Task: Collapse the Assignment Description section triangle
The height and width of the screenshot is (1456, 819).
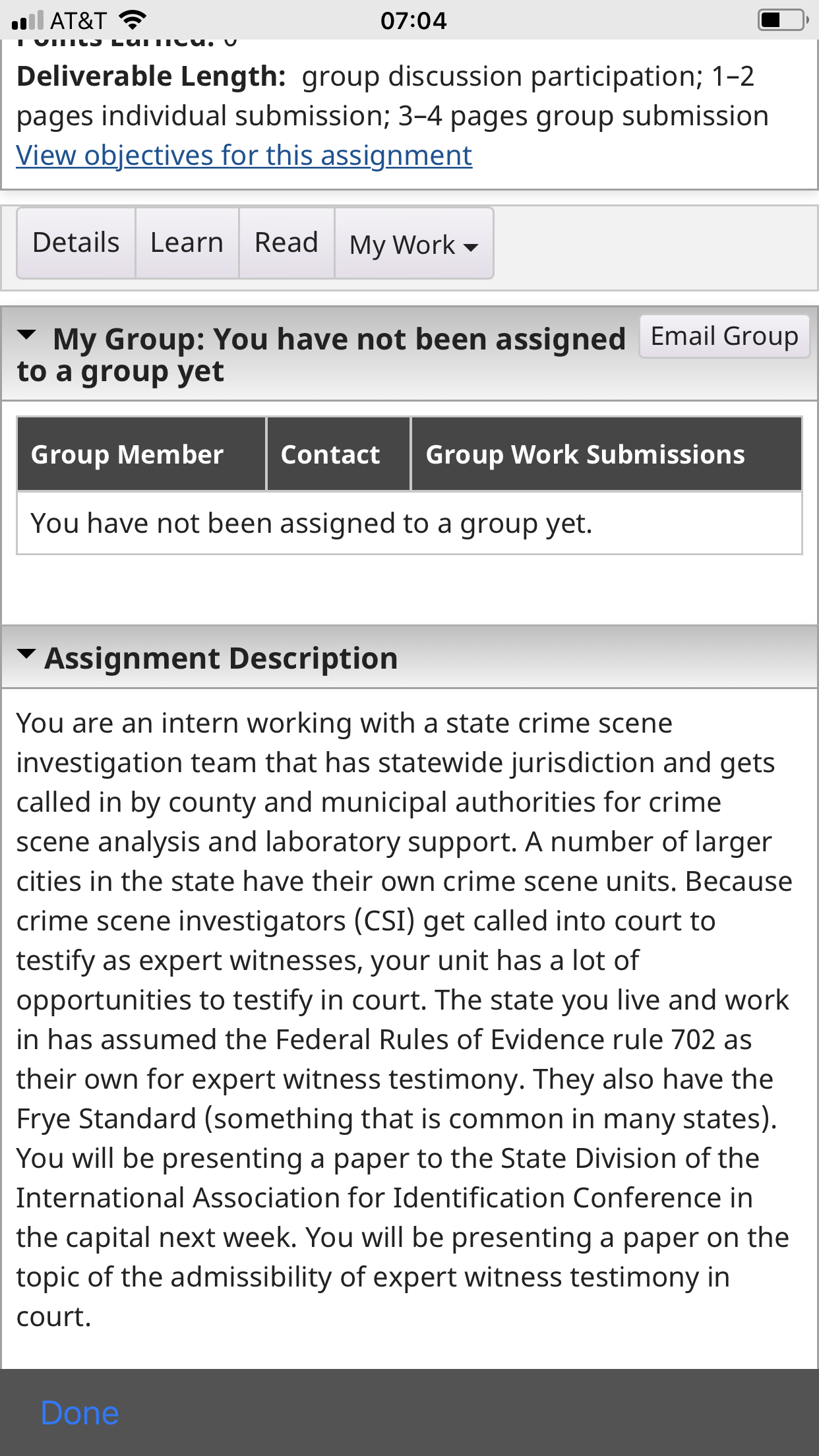Action: click(x=26, y=654)
